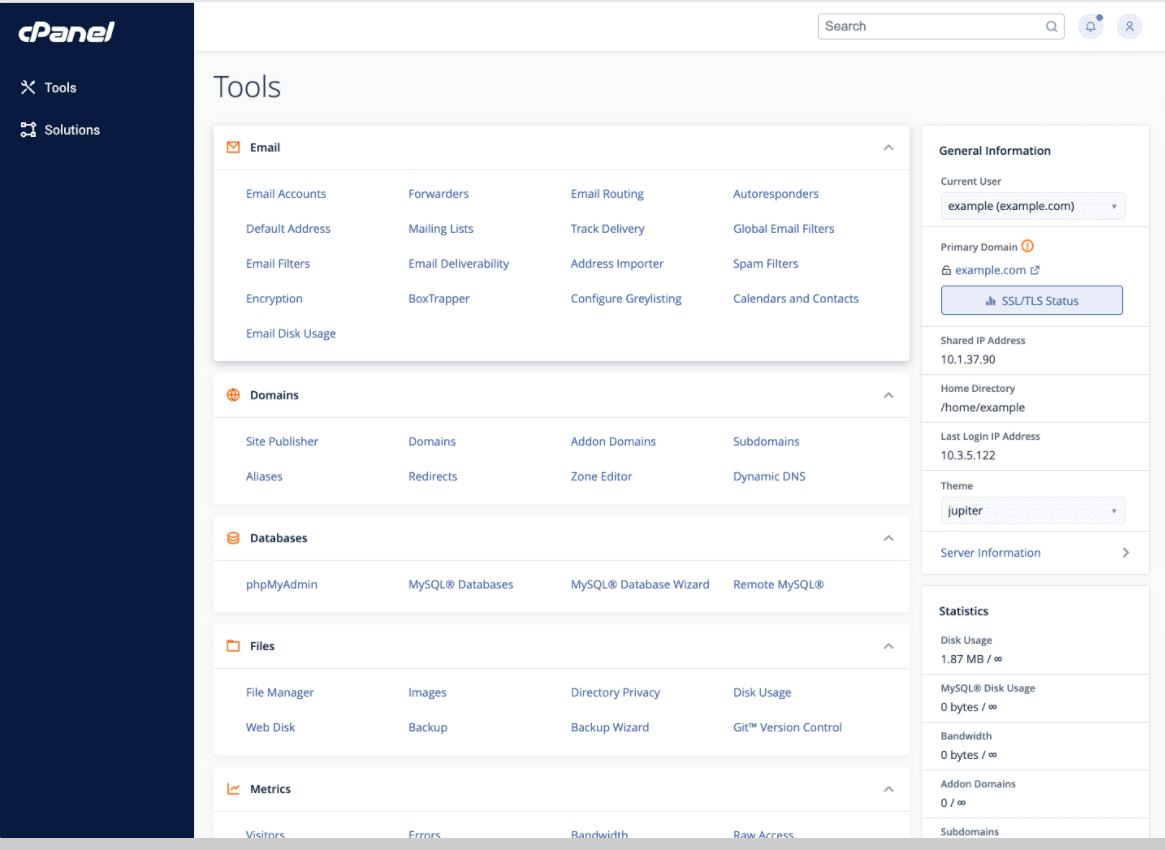Open Address Importer
The height and width of the screenshot is (850, 1165).
(x=617, y=264)
